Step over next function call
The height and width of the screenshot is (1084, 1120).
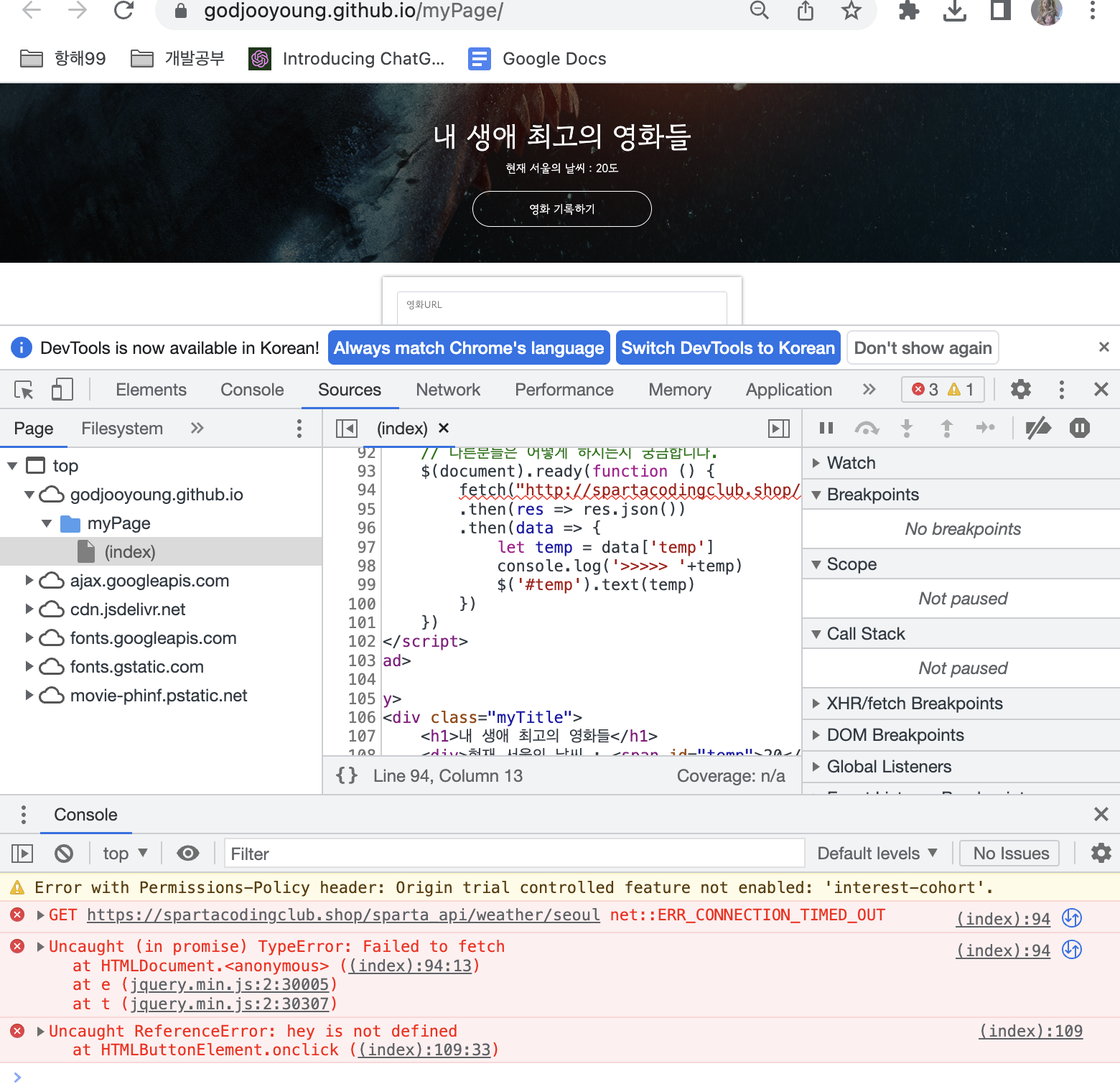867,429
